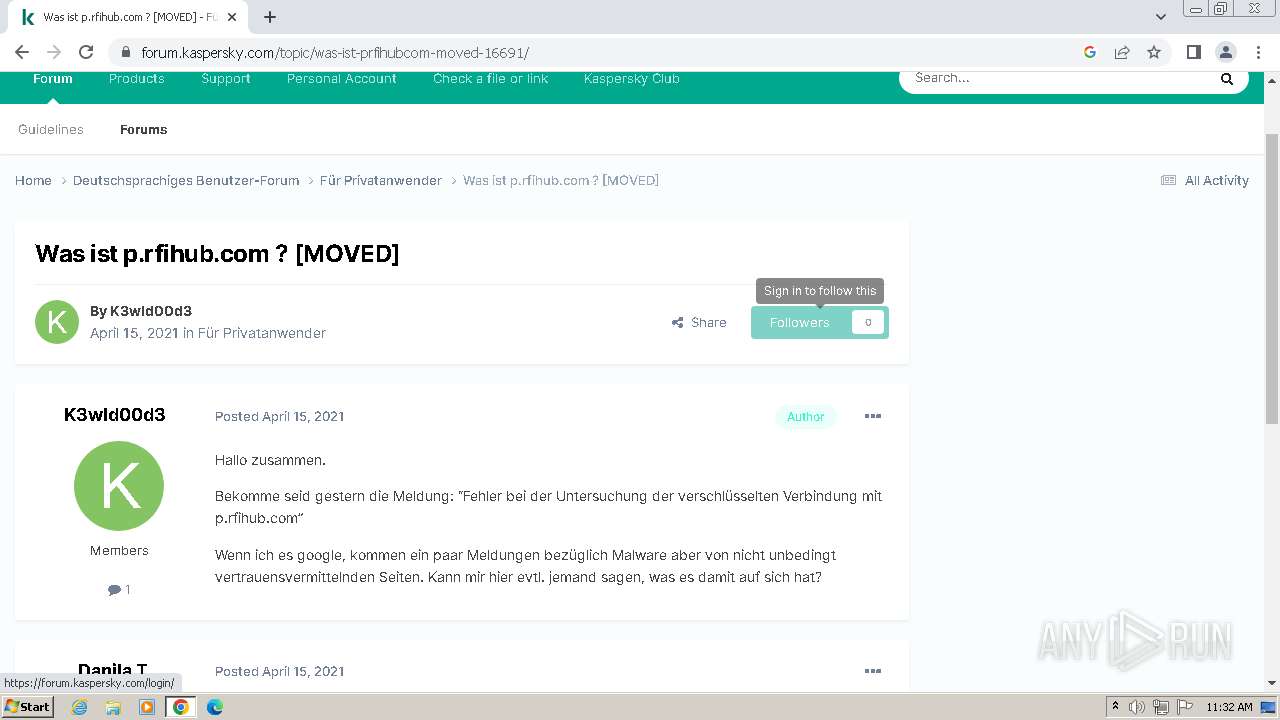Click K3wld00d3 username heading in post
Viewport: 1280px width, 720px height.
click(x=115, y=415)
